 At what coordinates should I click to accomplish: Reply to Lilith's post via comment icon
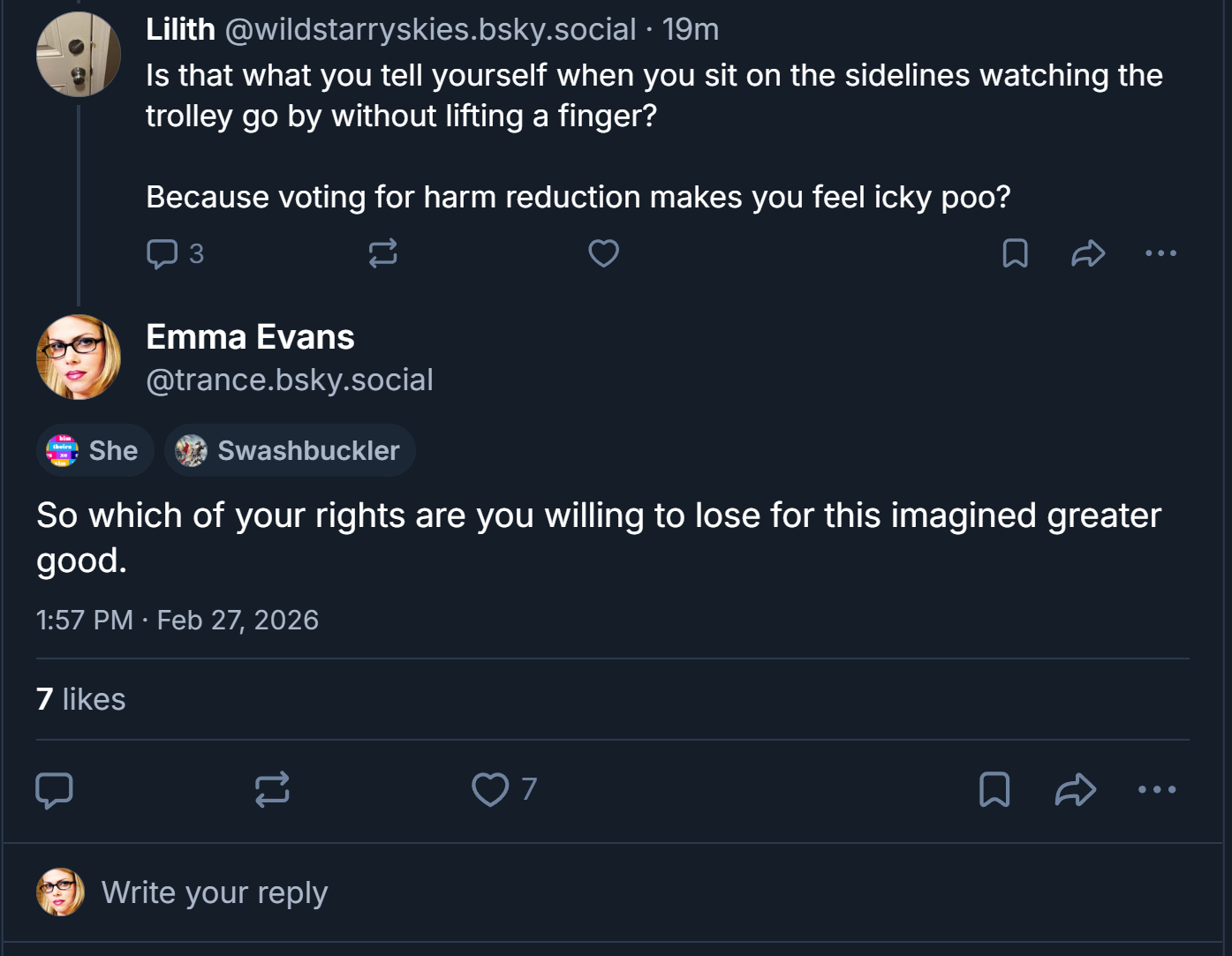coord(163,254)
